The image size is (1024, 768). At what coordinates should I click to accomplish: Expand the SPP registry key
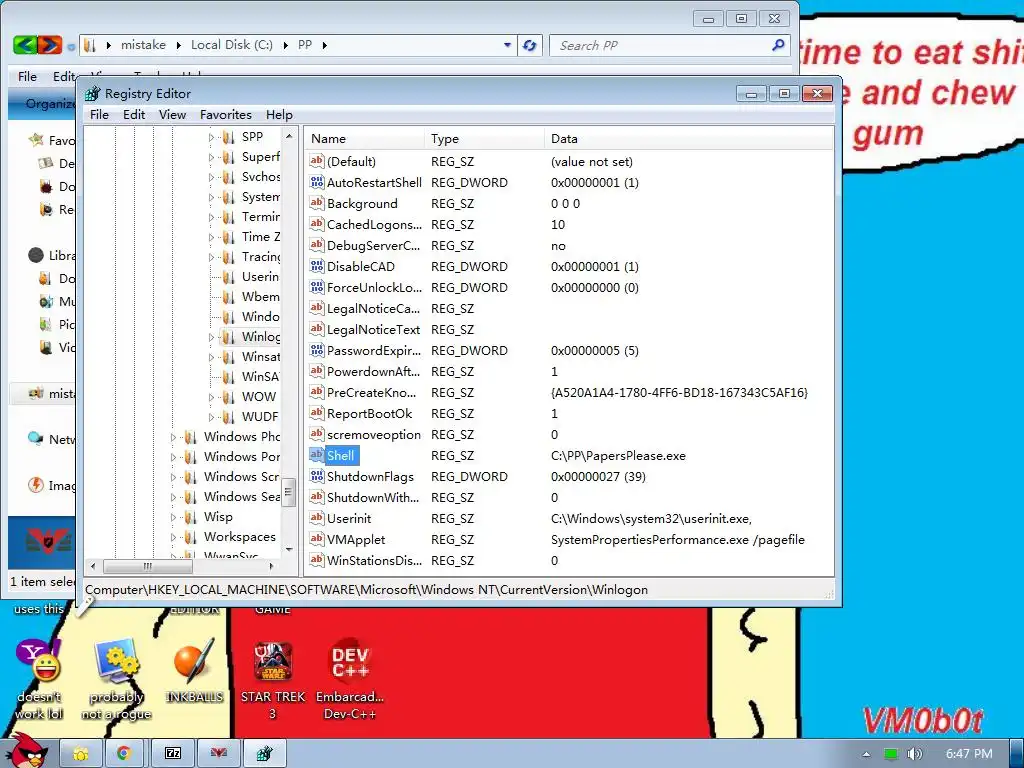click(211, 137)
